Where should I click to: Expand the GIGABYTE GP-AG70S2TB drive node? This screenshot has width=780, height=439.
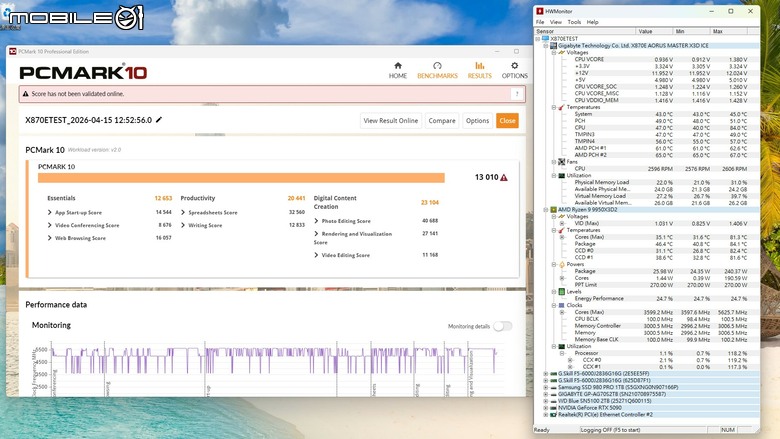click(546, 394)
